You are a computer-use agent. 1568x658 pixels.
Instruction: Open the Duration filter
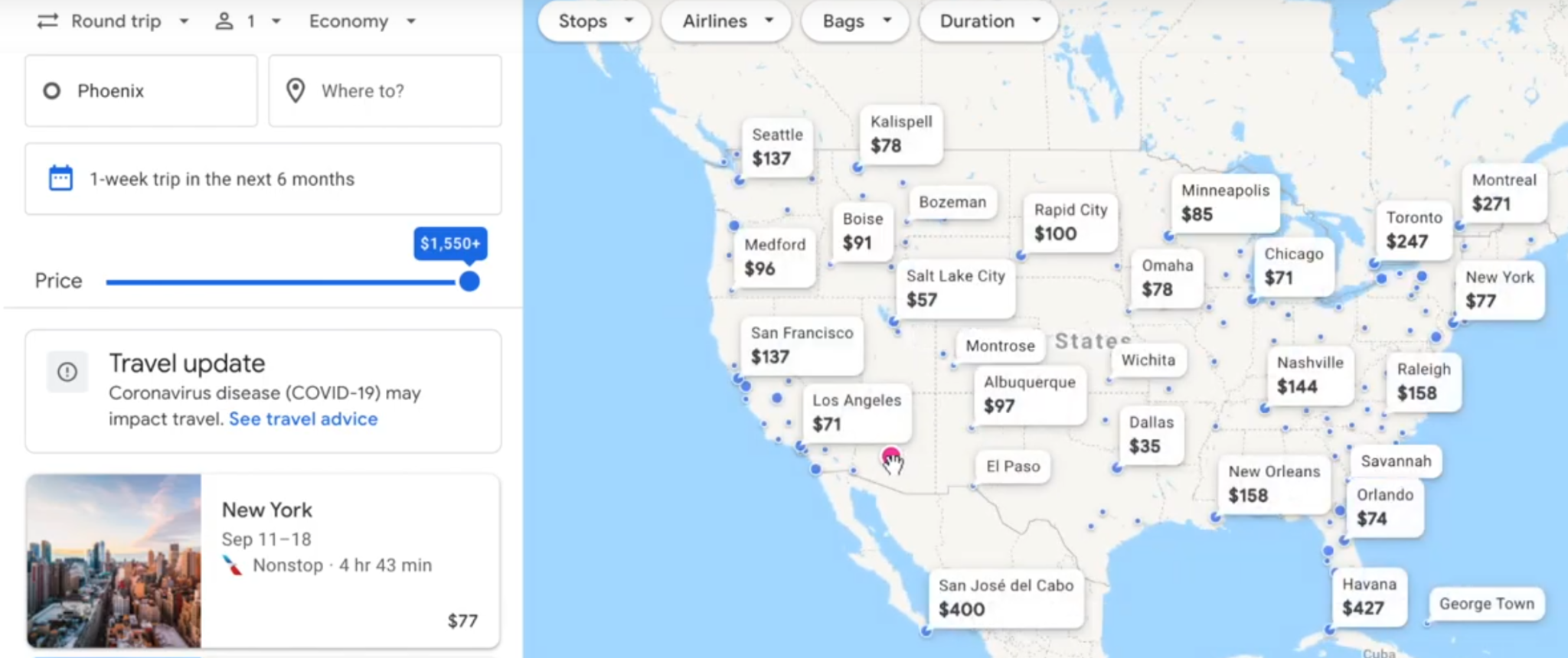click(987, 21)
